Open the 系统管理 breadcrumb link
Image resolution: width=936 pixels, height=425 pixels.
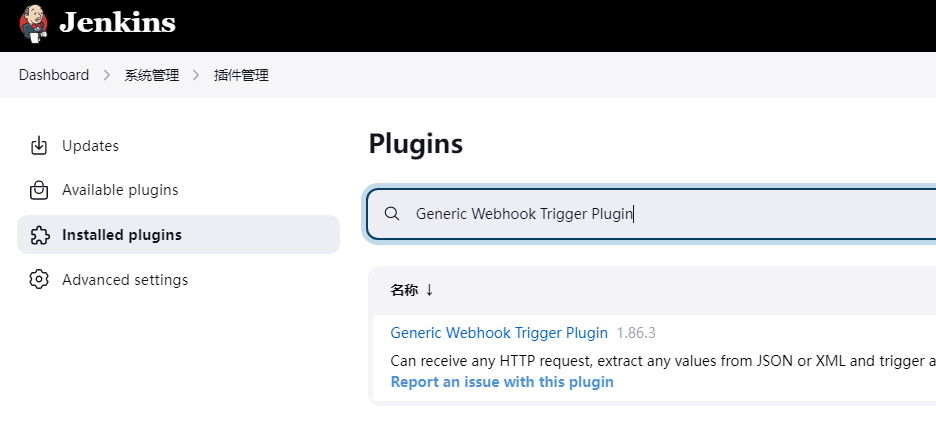152,75
